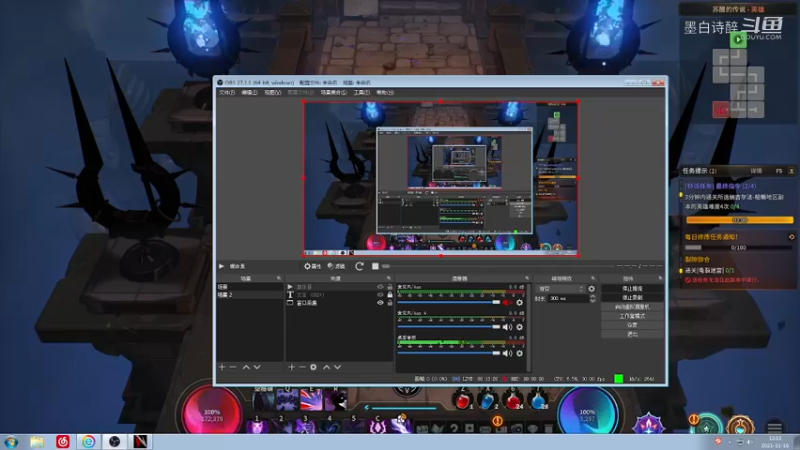The width and height of the screenshot is (800, 450).
Task: Click 停止推流 stop streaming button
Action: click(x=632, y=289)
